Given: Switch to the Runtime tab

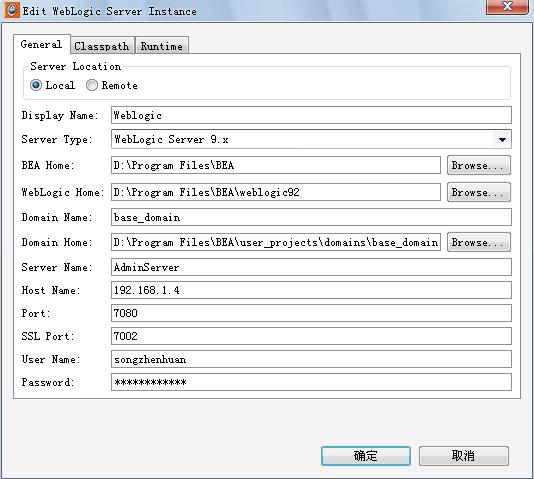Looking at the screenshot, I should coord(162,46).
